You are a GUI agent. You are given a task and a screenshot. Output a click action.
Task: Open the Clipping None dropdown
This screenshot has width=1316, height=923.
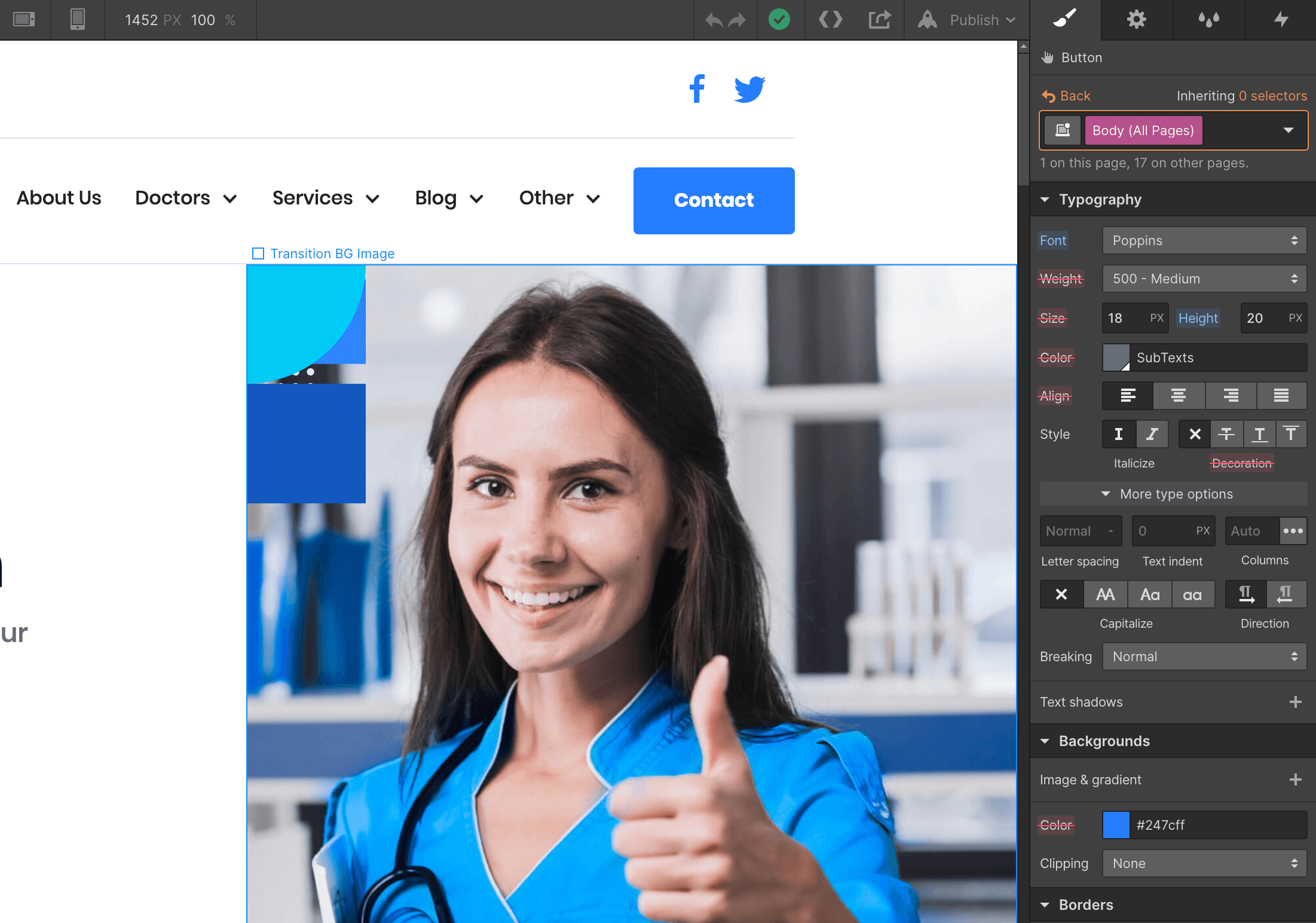[1204, 863]
